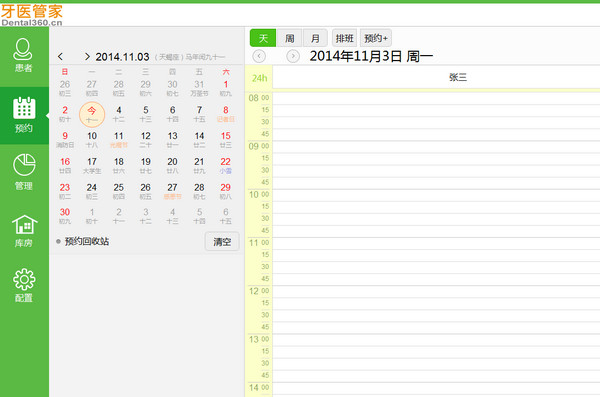
Task: Open the 库房 (warehouse) sidebar section
Action: click(x=24, y=231)
